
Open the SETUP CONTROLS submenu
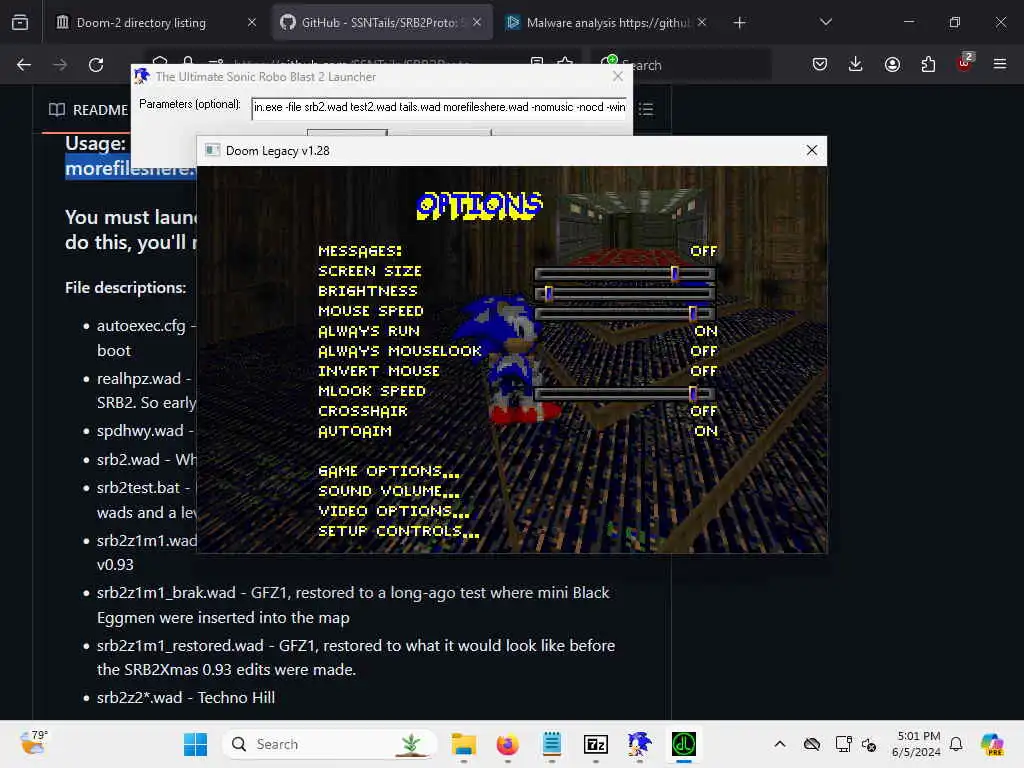tap(398, 532)
